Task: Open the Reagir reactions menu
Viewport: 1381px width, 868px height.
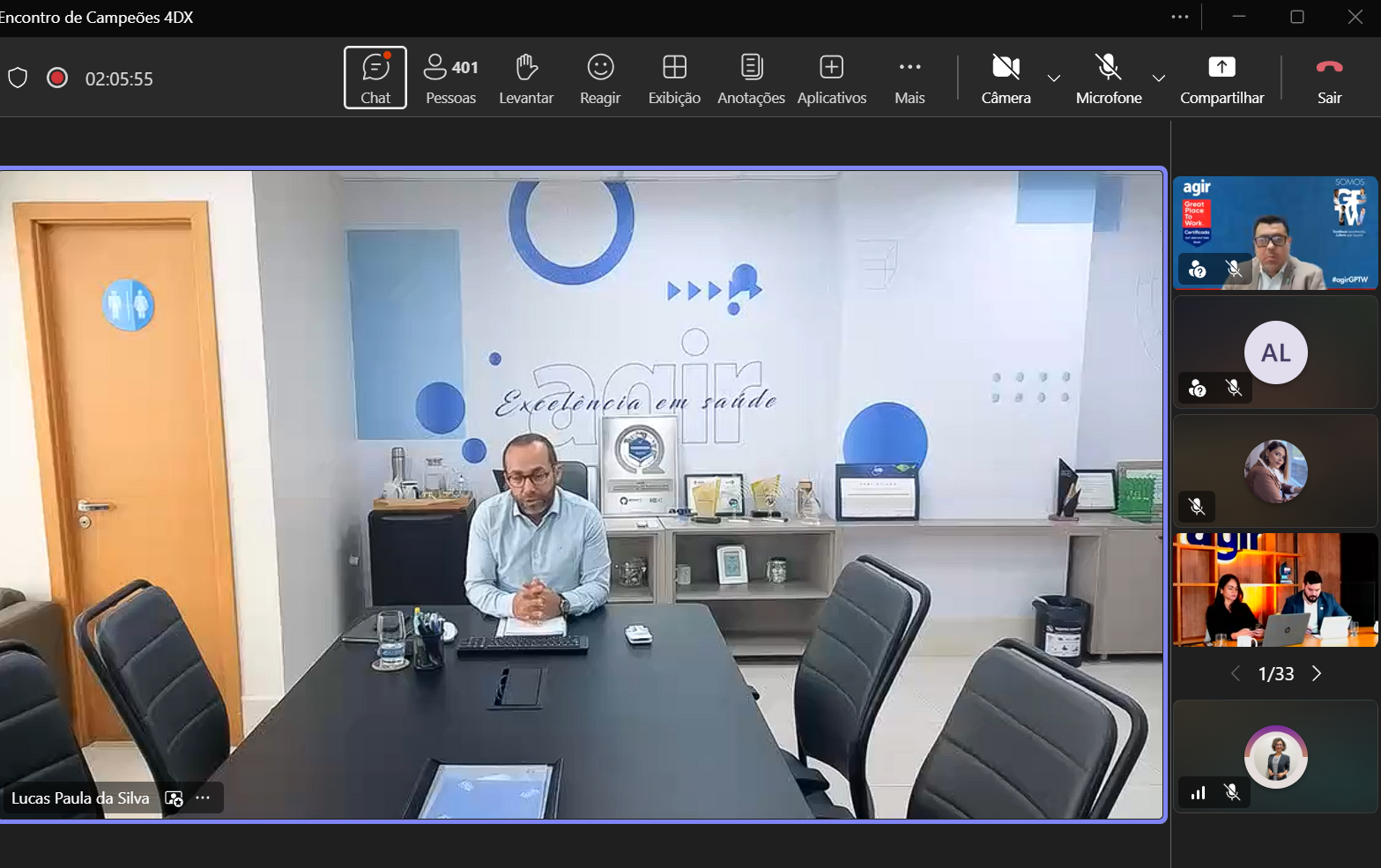Action: click(600, 78)
